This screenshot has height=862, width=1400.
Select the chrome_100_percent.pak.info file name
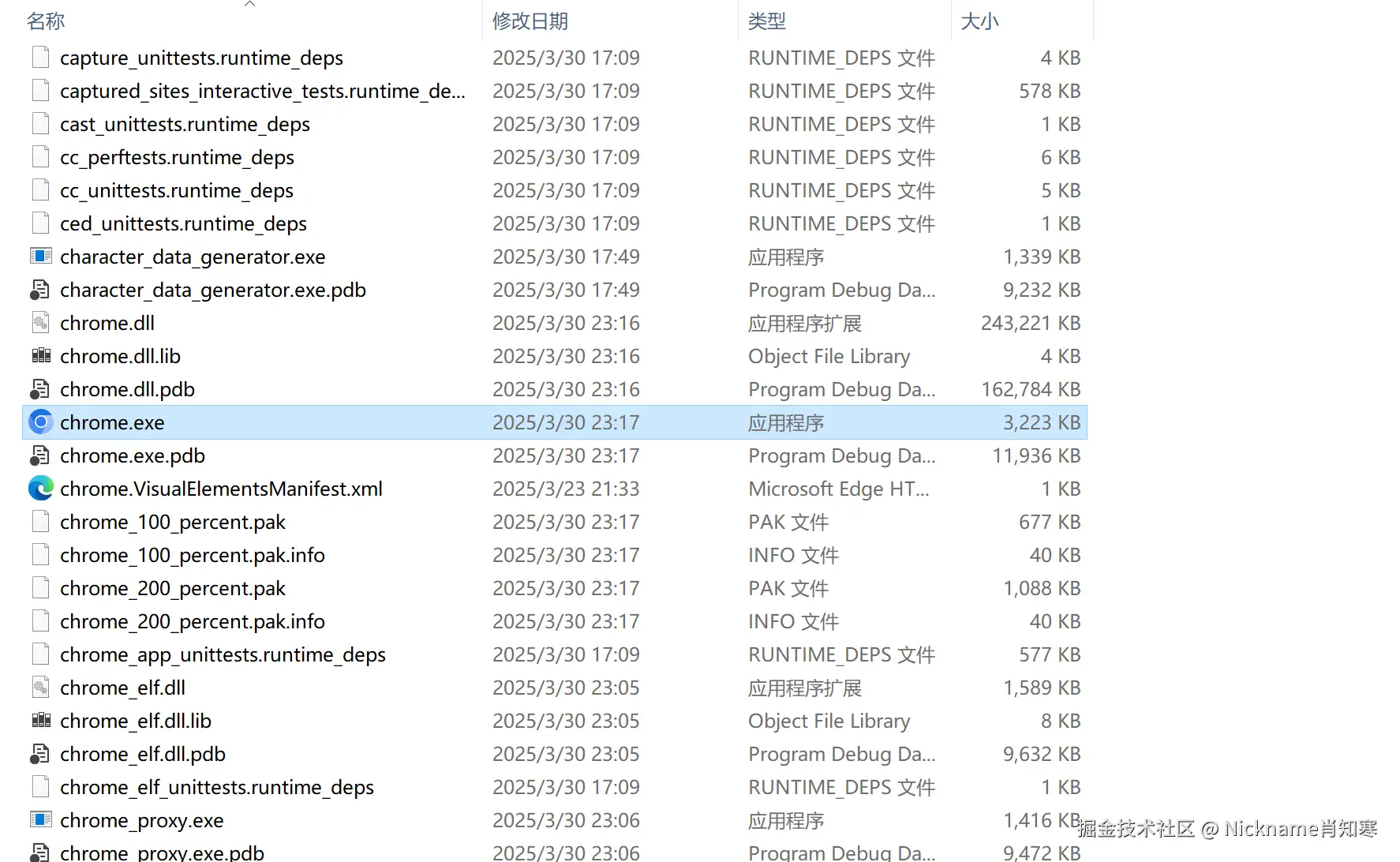(193, 556)
